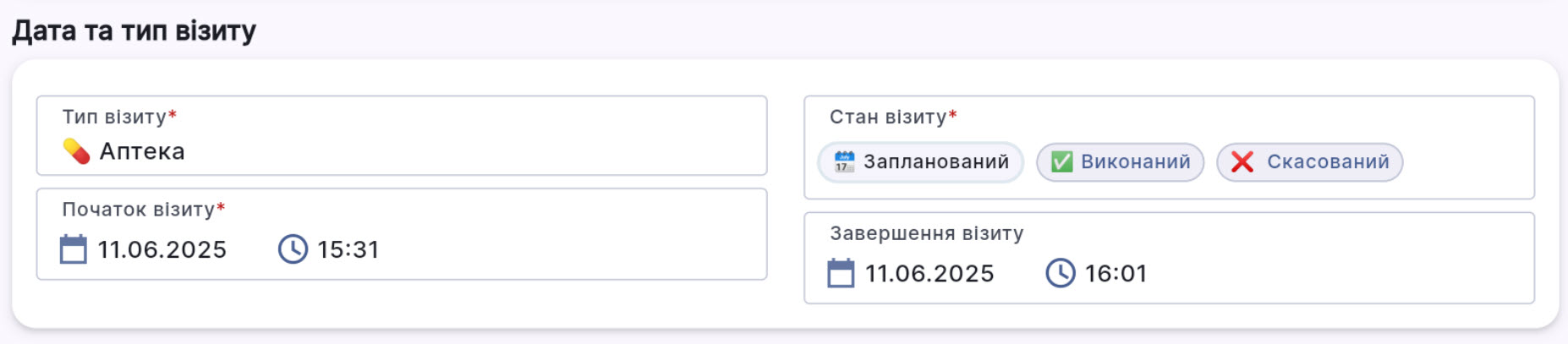Open the start date 11.06.2025 picker
This screenshot has height=344, width=1568.
point(162,250)
